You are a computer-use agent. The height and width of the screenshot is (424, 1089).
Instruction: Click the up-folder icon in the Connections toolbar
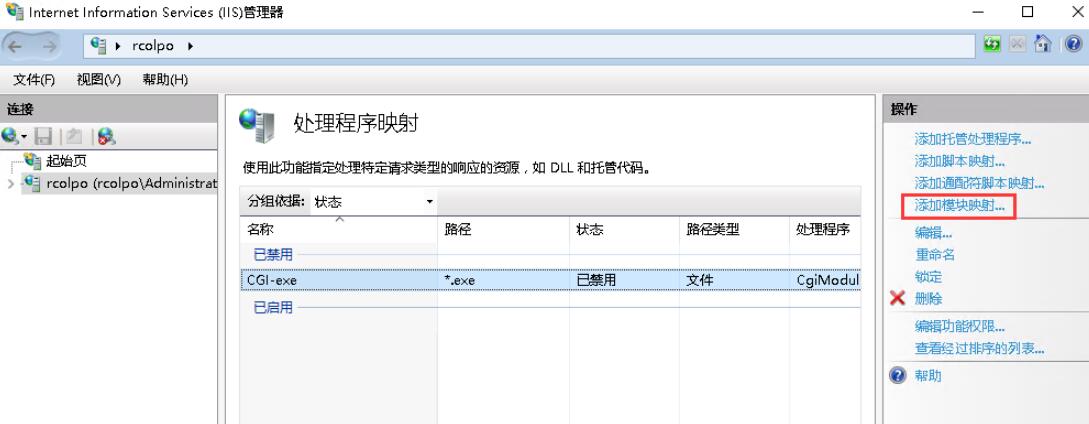(x=74, y=136)
